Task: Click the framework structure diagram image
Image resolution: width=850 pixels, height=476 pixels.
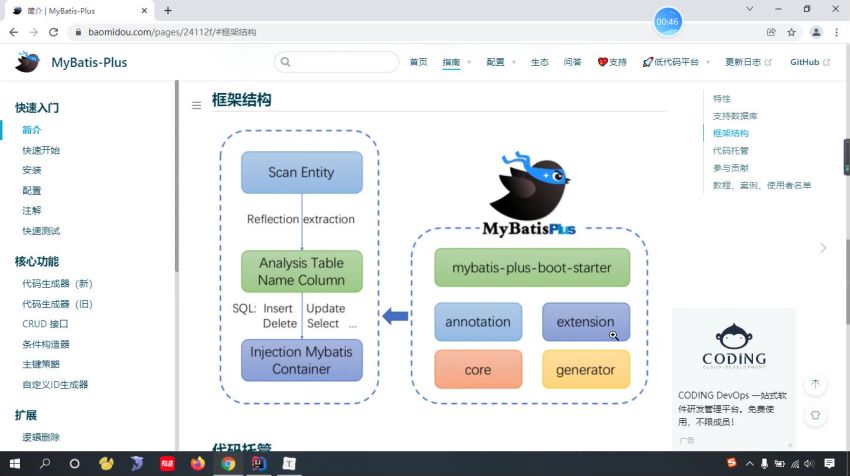Action: [x=434, y=267]
